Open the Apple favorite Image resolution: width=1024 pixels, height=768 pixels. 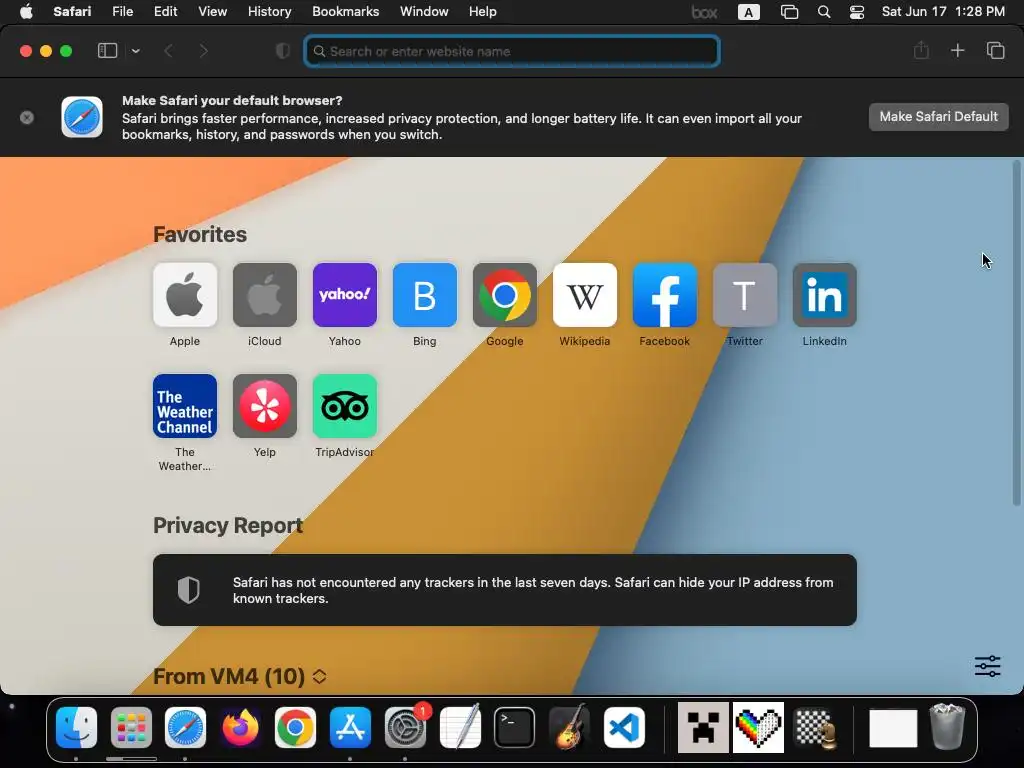click(185, 295)
